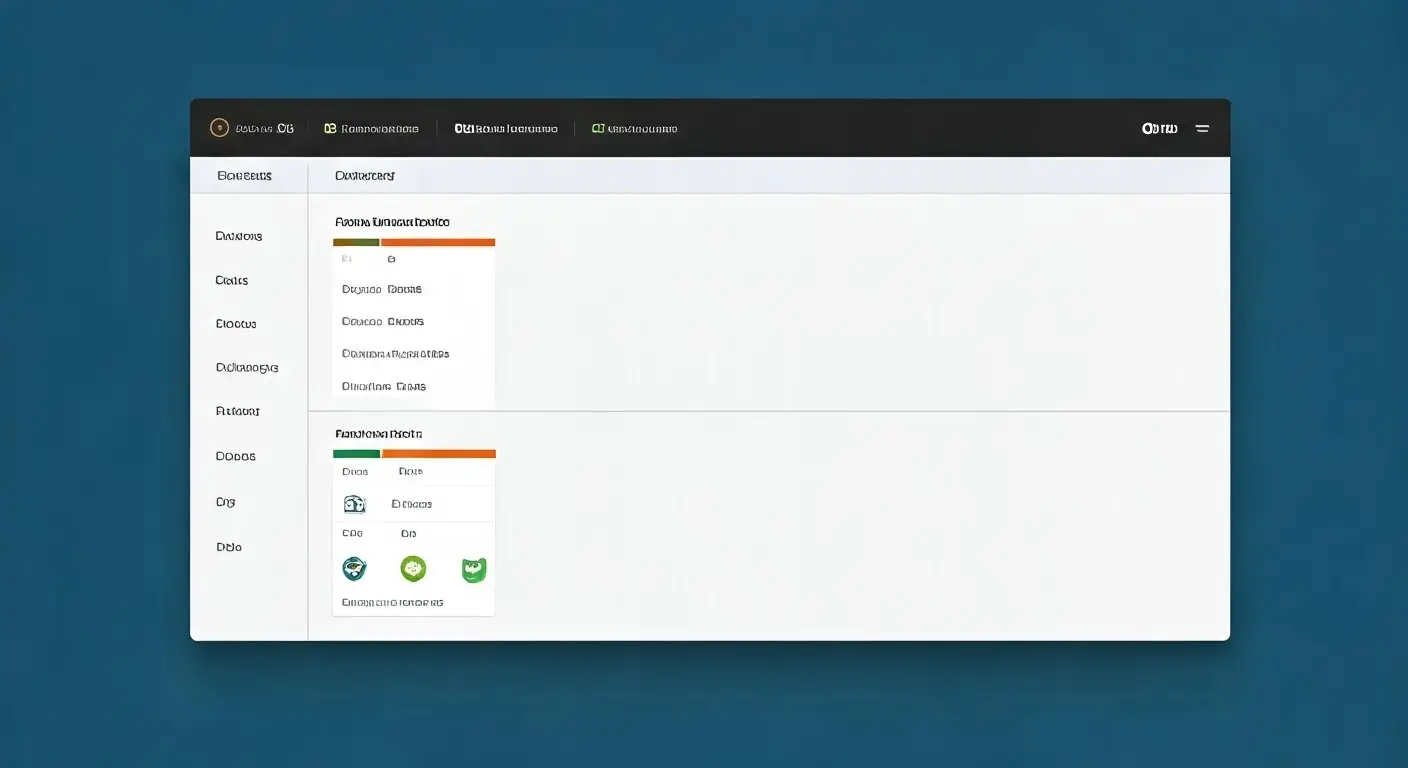Click orange segment of upper card's color bar
Image resolution: width=1408 pixels, height=768 pixels.
click(x=438, y=242)
